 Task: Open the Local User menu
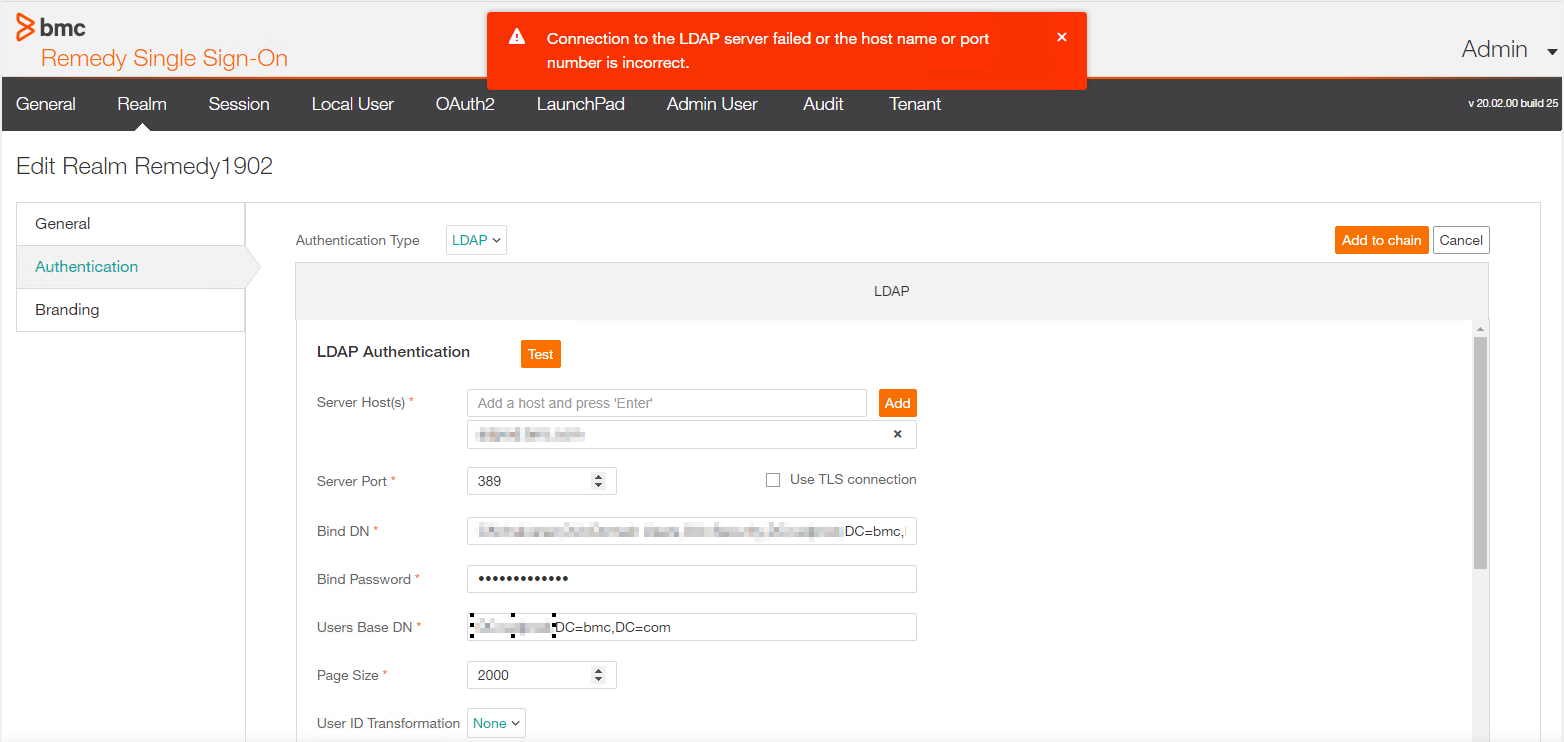(353, 104)
